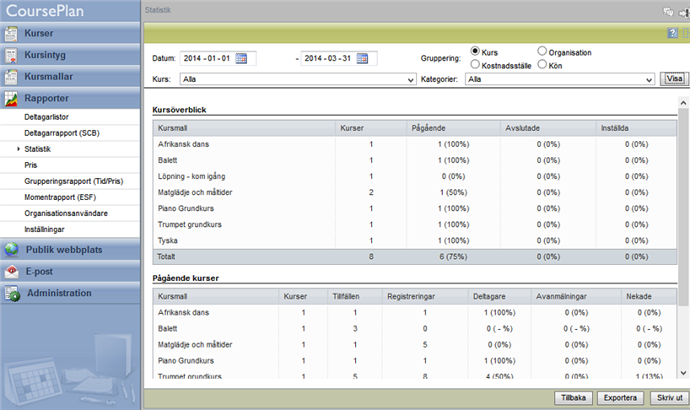Click the Kurser icon in sidebar
The width and height of the screenshot is (690, 410).
[x=12, y=34]
